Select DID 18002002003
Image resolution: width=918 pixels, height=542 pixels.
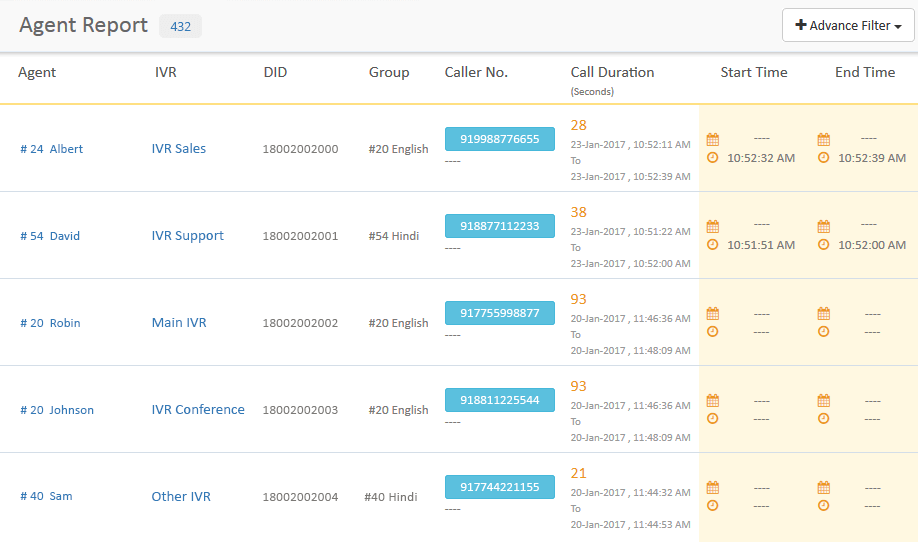pos(300,410)
